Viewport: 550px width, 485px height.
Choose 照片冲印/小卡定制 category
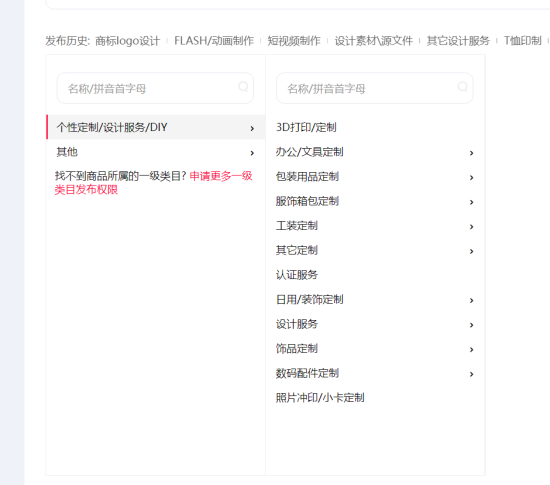tap(320, 398)
